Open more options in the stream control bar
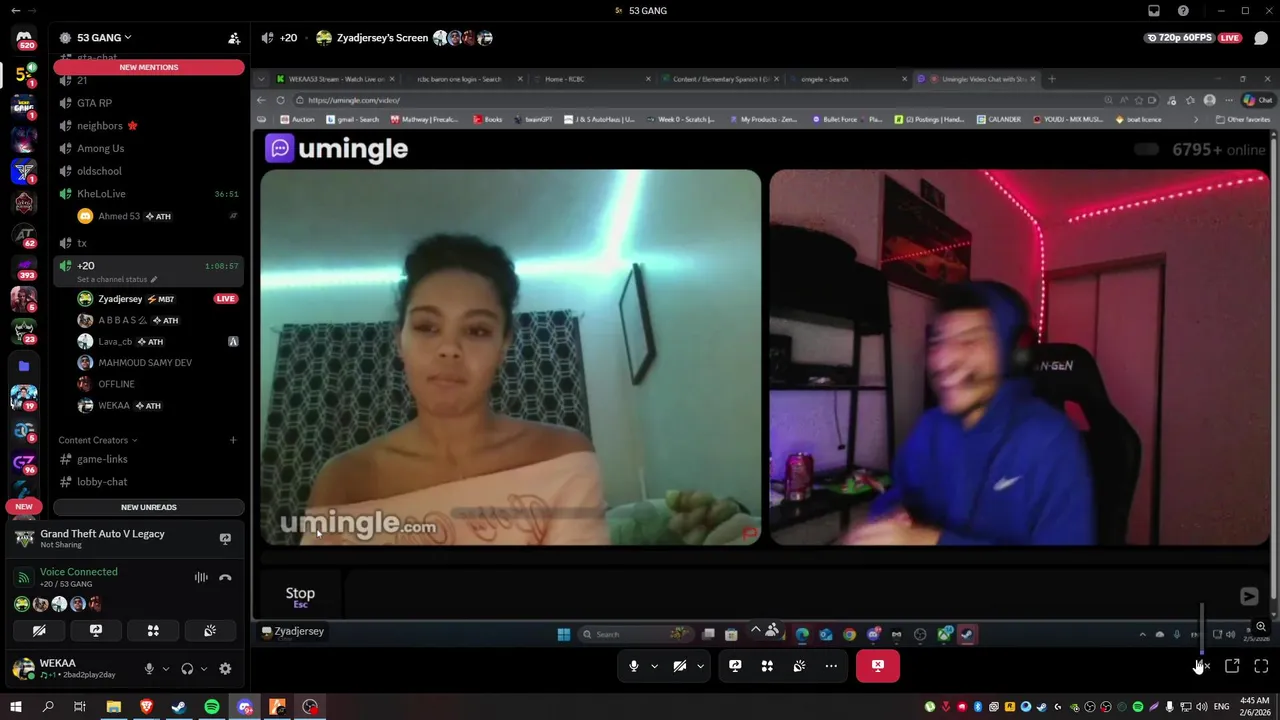The image size is (1280, 720). [831, 666]
